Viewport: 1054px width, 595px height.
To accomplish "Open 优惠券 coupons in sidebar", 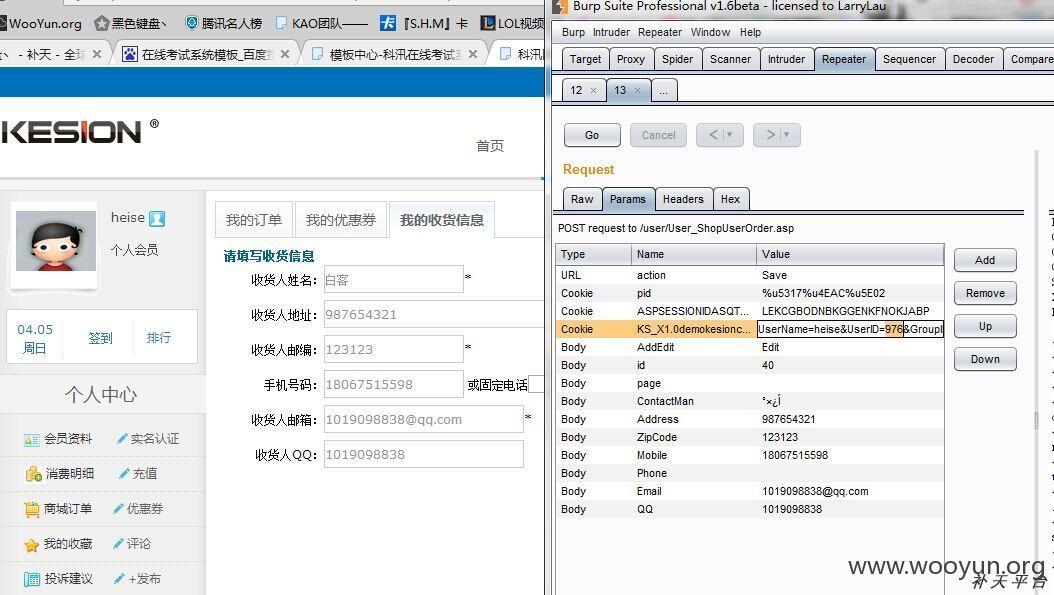I will [x=138, y=509].
